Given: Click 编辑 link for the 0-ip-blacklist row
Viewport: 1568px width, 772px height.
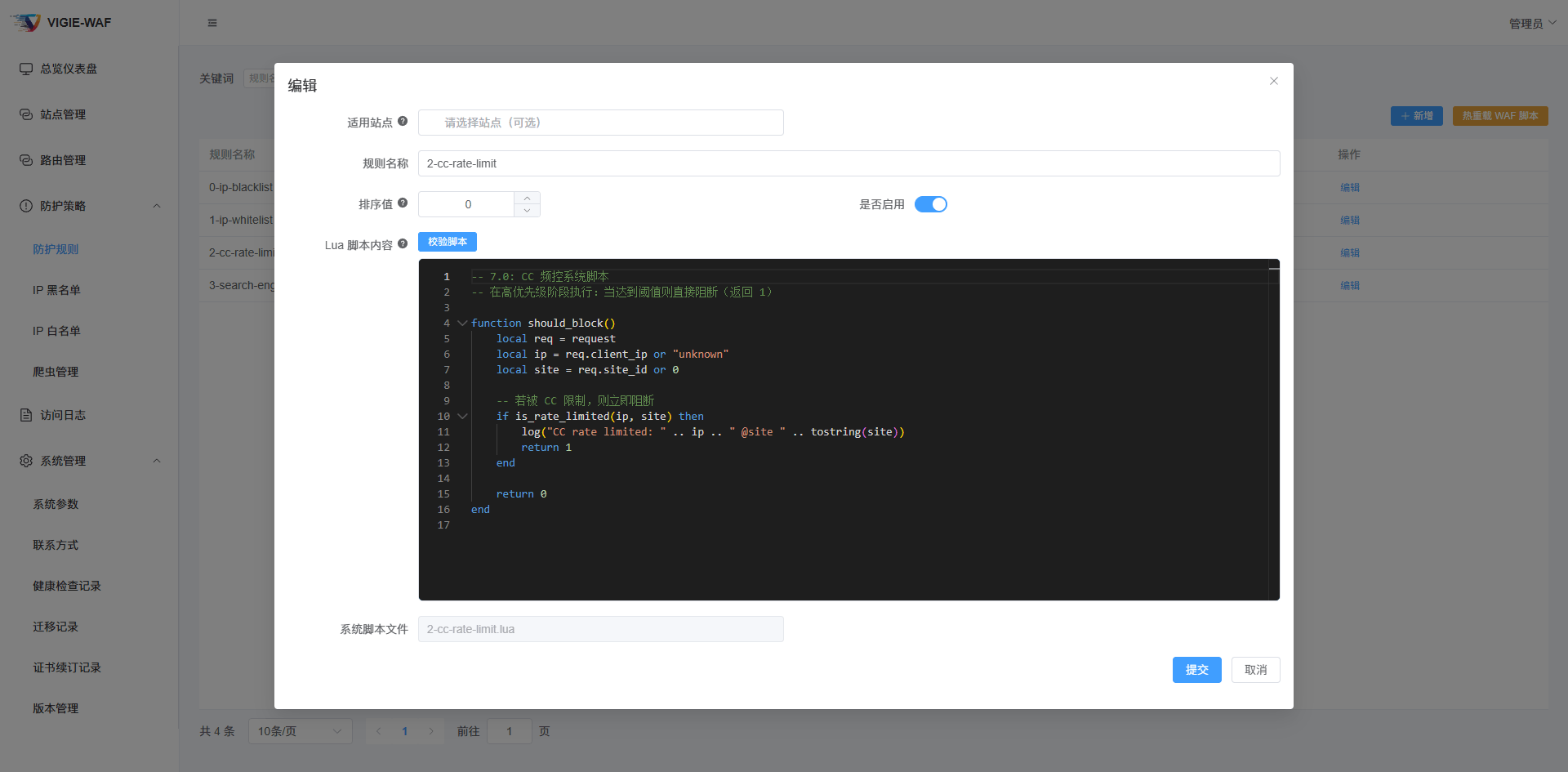Looking at the screenshot, I should (1350, 187).
